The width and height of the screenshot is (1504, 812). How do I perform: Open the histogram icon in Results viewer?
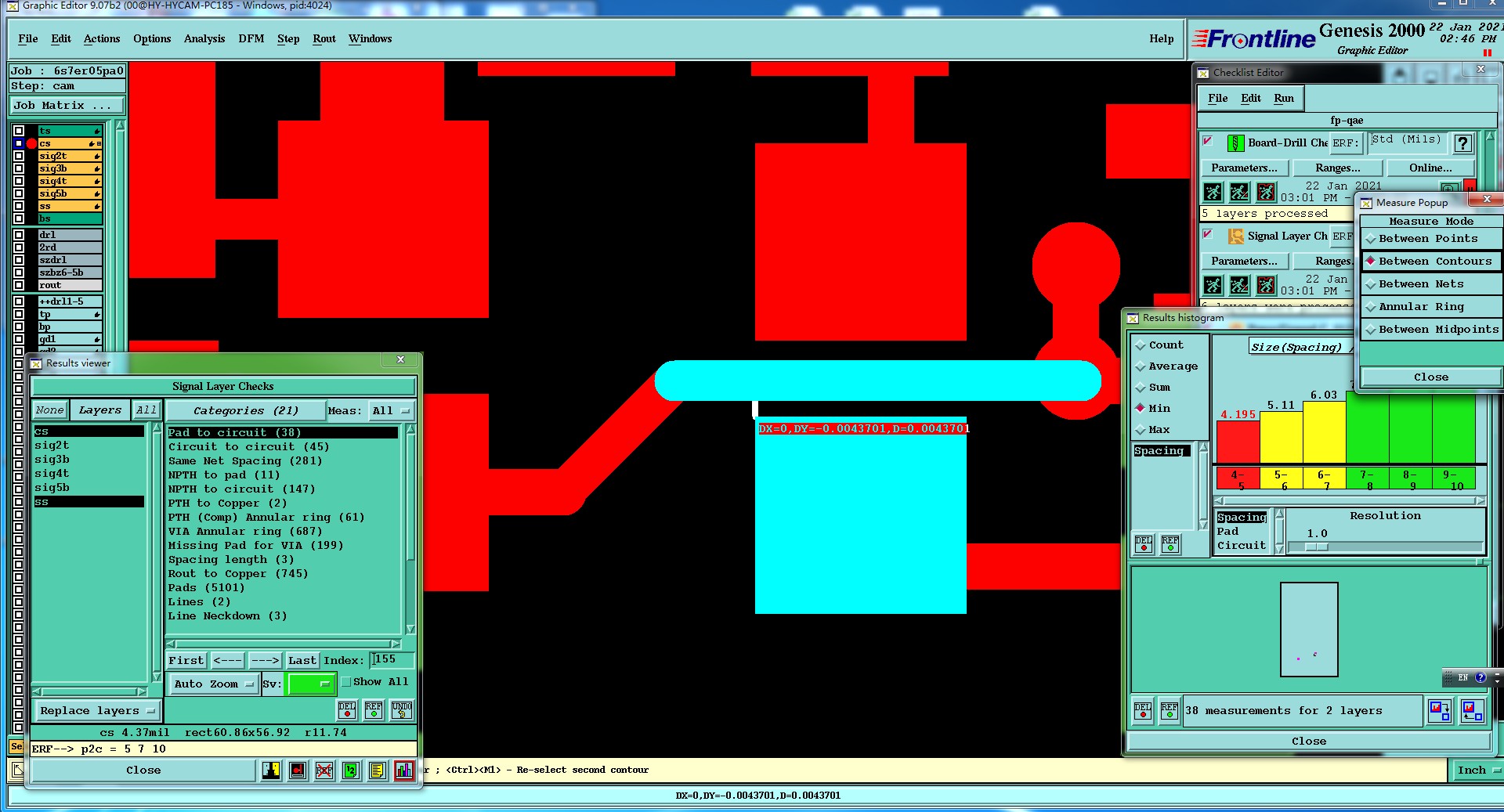click(x=403, y=770)
